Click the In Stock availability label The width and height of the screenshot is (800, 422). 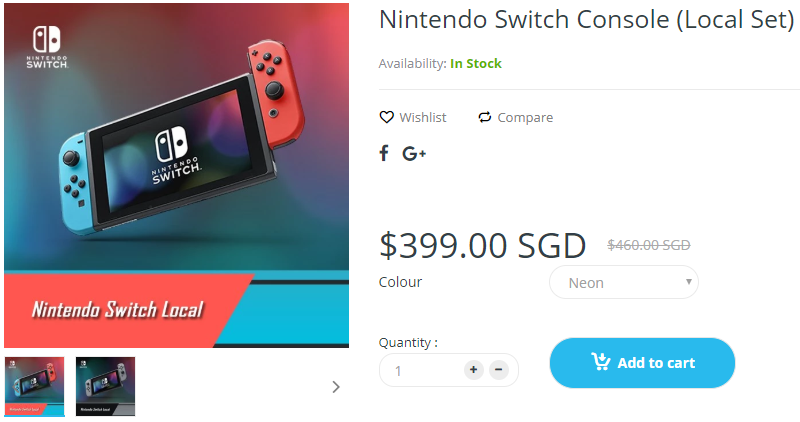(x=476, y=63)
